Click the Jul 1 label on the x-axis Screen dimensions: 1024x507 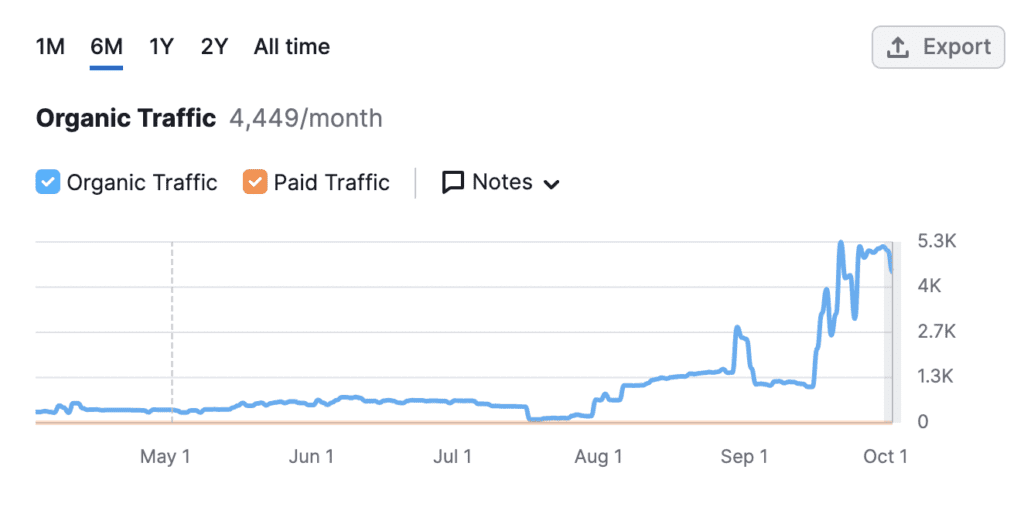[x=453, y=457]
